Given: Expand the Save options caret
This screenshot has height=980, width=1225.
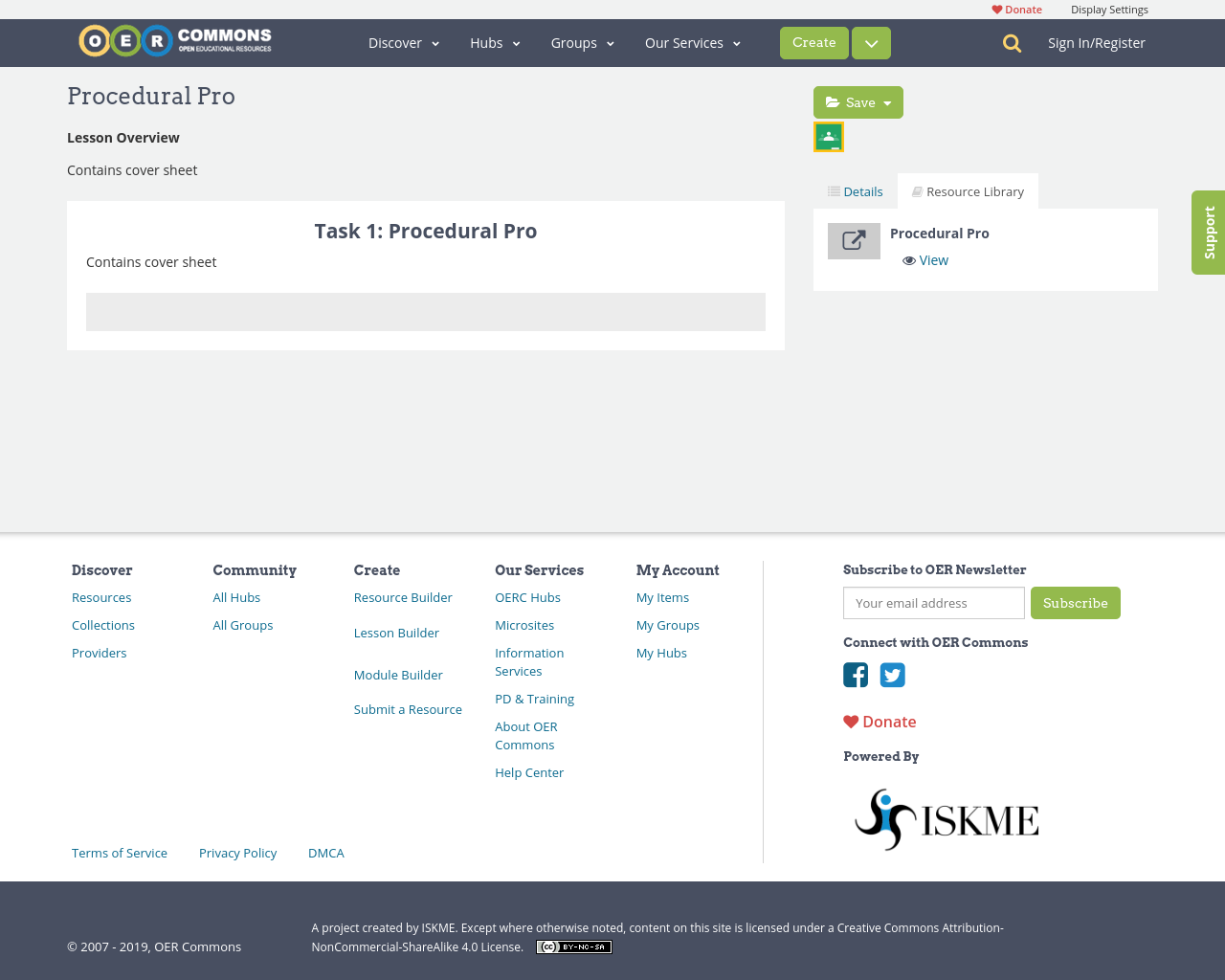Looking at the screenshot, I should [886, 101].
